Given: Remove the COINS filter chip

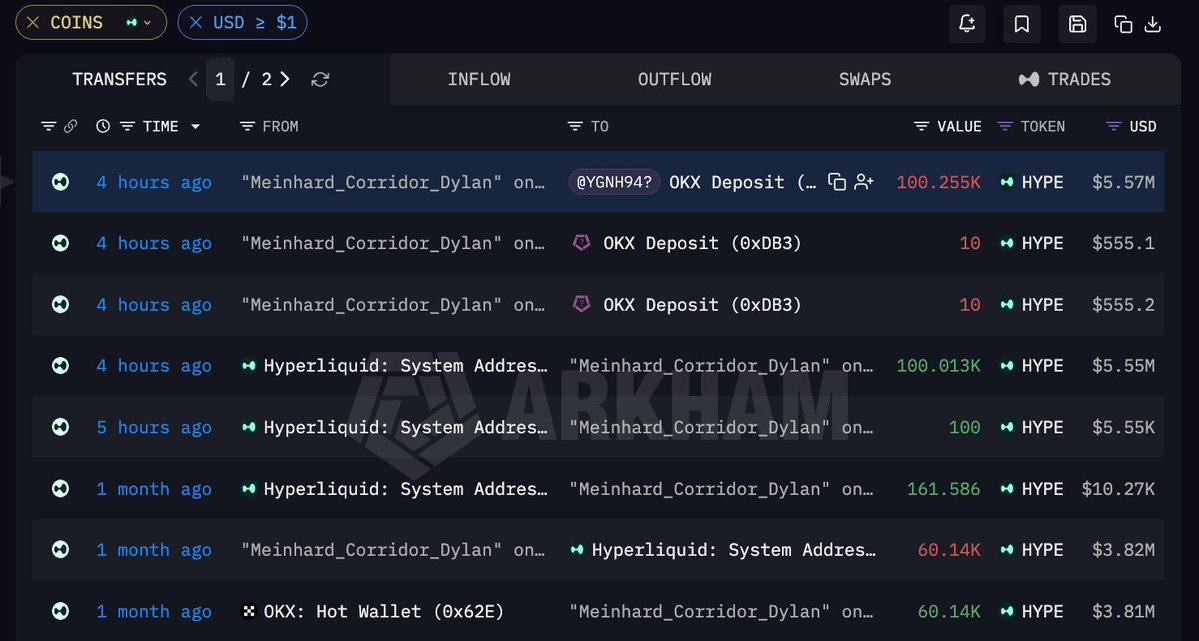Looking at the screenshot, I should pos(33,23).
